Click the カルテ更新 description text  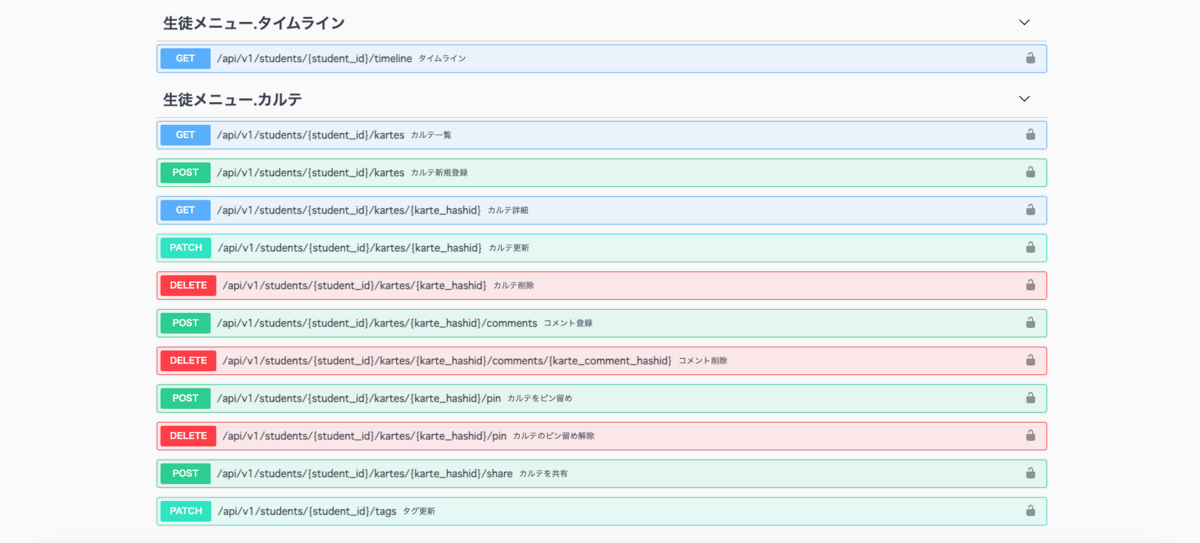click(509, 247)
